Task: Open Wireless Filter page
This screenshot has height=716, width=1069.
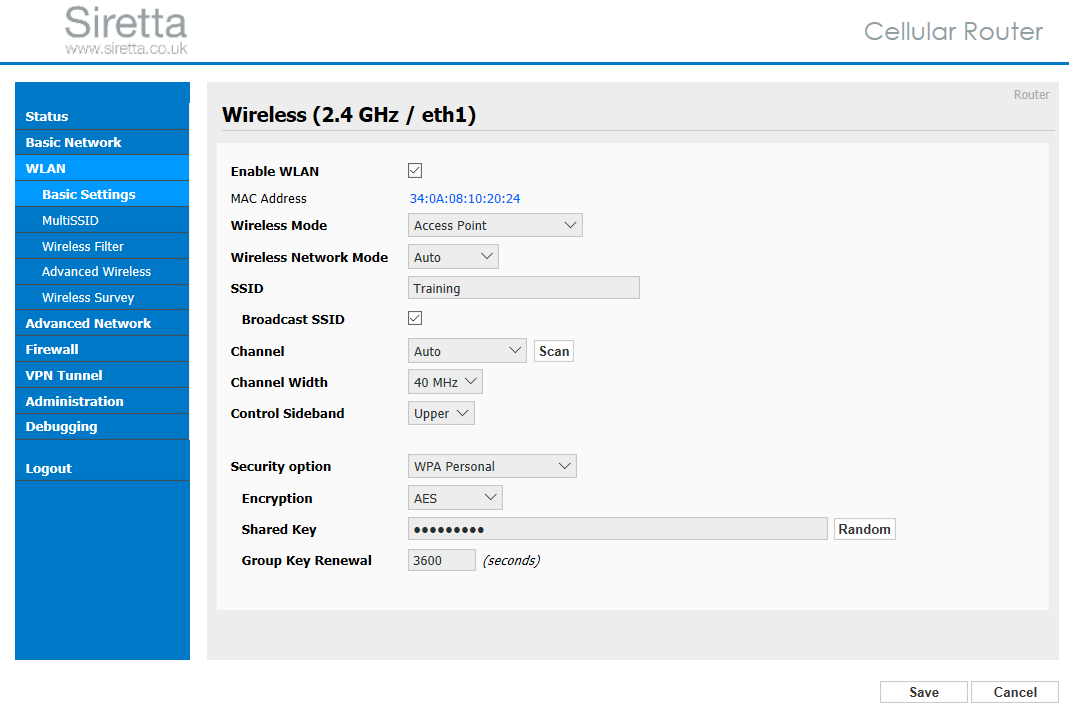Action: (102, 246)
